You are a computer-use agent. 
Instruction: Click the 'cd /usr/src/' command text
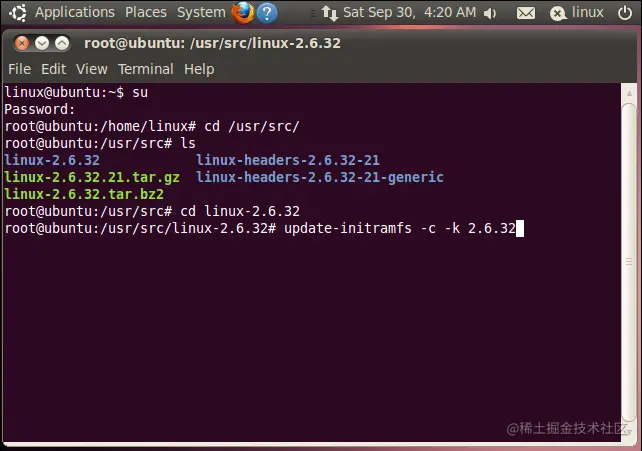click(252, 126)
